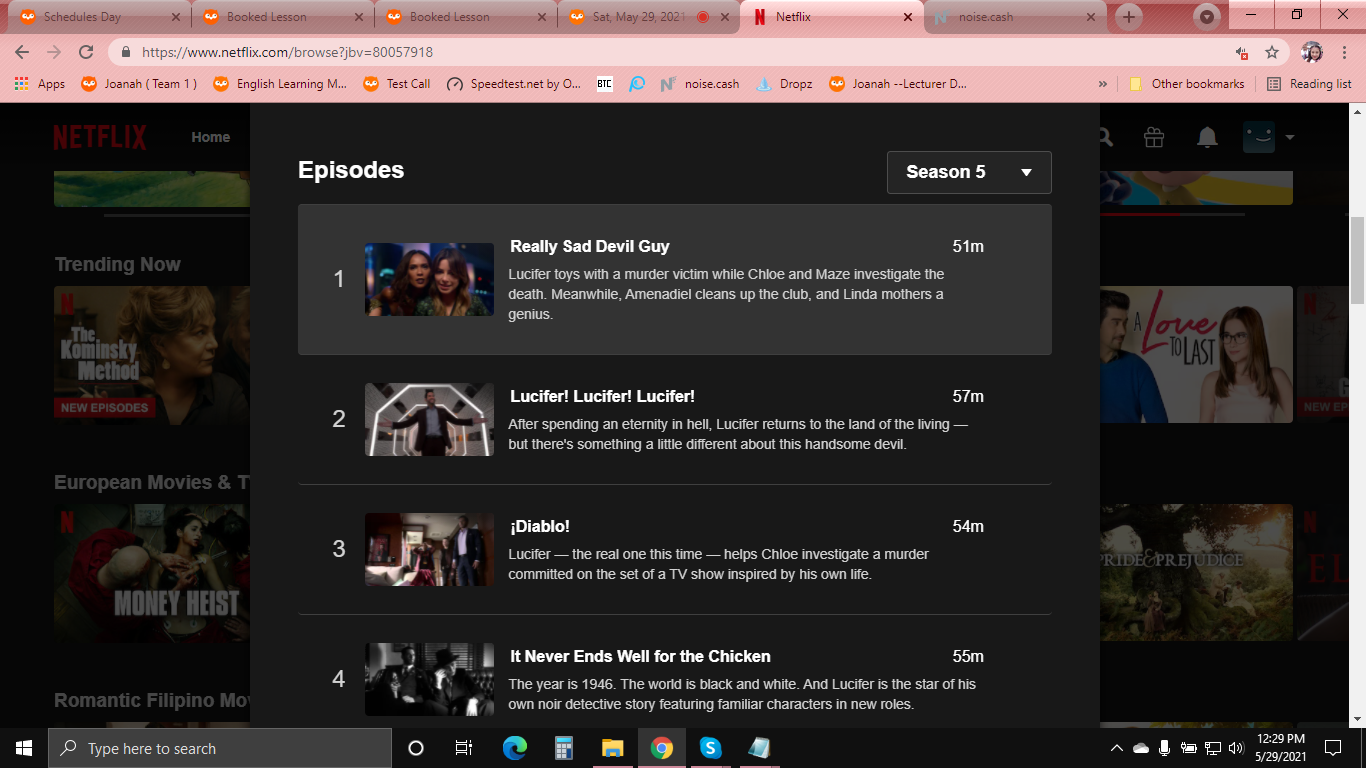The image size is (1366, 768).
Task: Play episode 4 noir thumbnail
Action: (429, 679)
